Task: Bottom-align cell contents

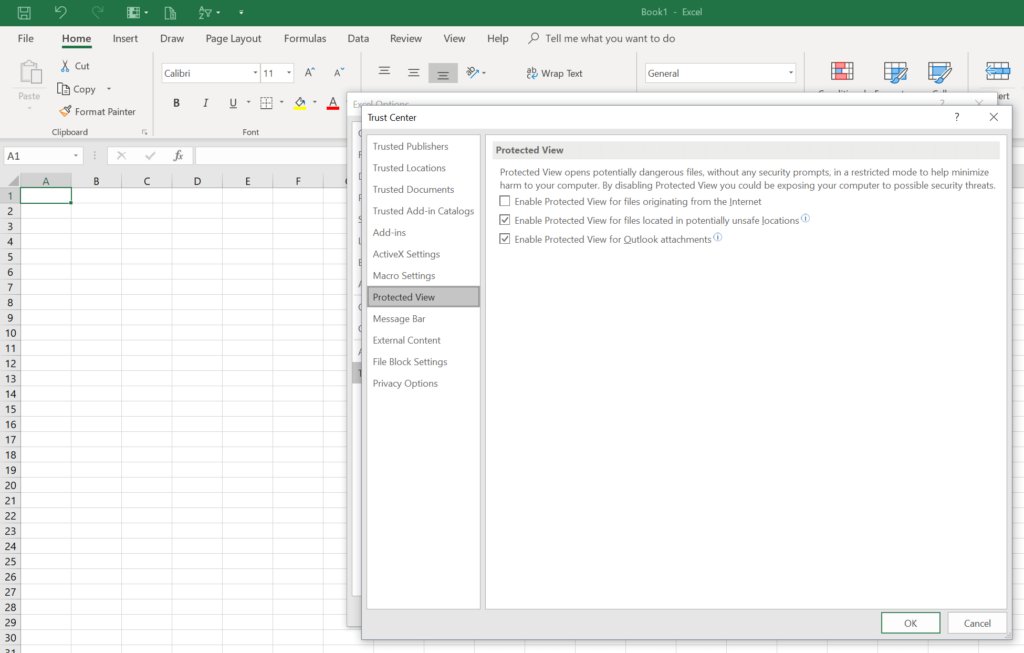Action: point(443,73)
